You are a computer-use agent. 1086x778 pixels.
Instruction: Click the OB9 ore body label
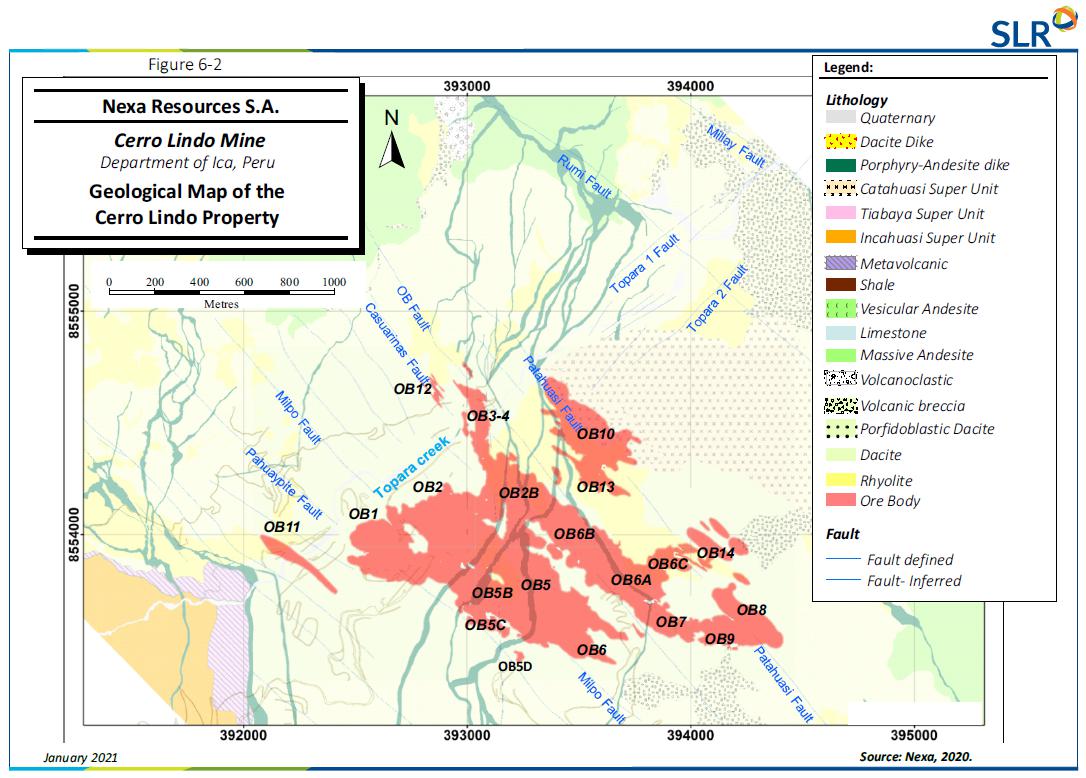pyautogui.click(x=720, y=638)
